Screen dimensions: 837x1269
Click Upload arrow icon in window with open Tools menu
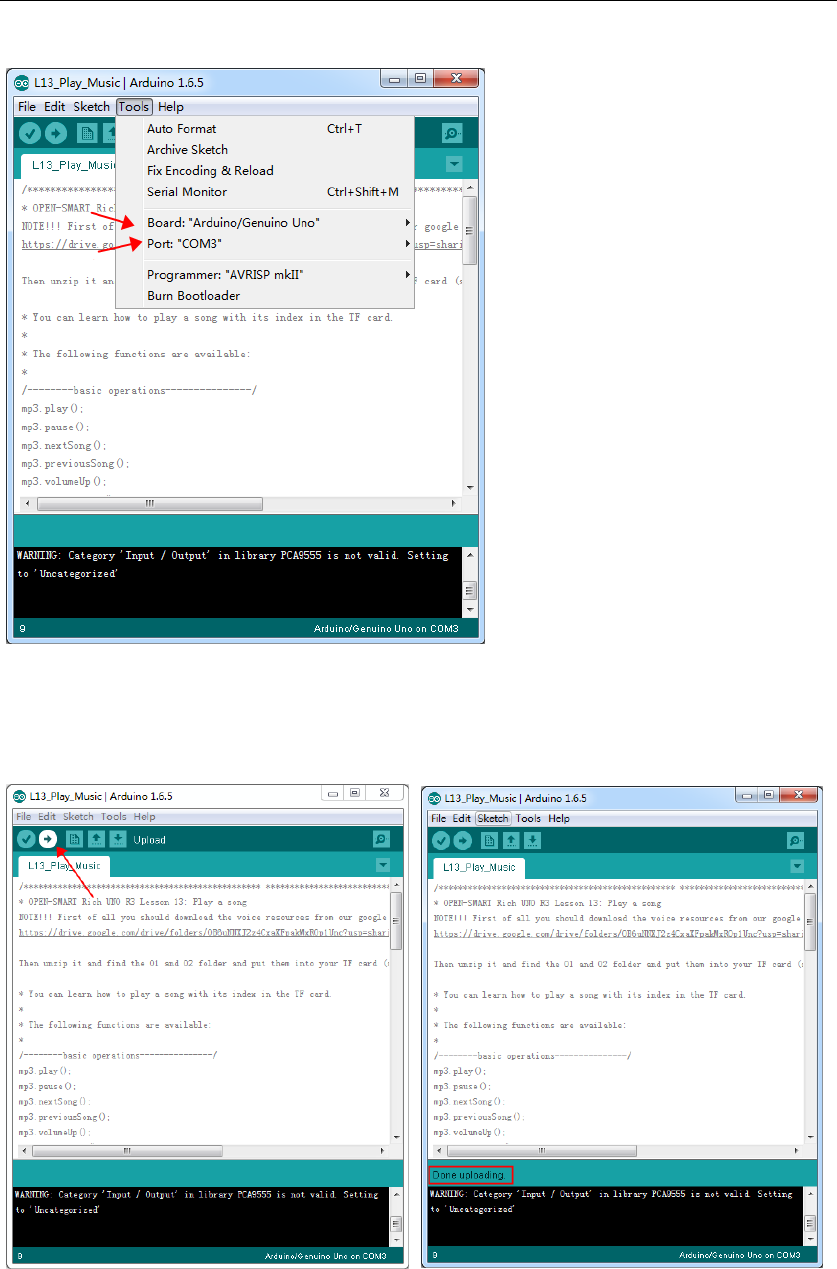click(56, 133)
